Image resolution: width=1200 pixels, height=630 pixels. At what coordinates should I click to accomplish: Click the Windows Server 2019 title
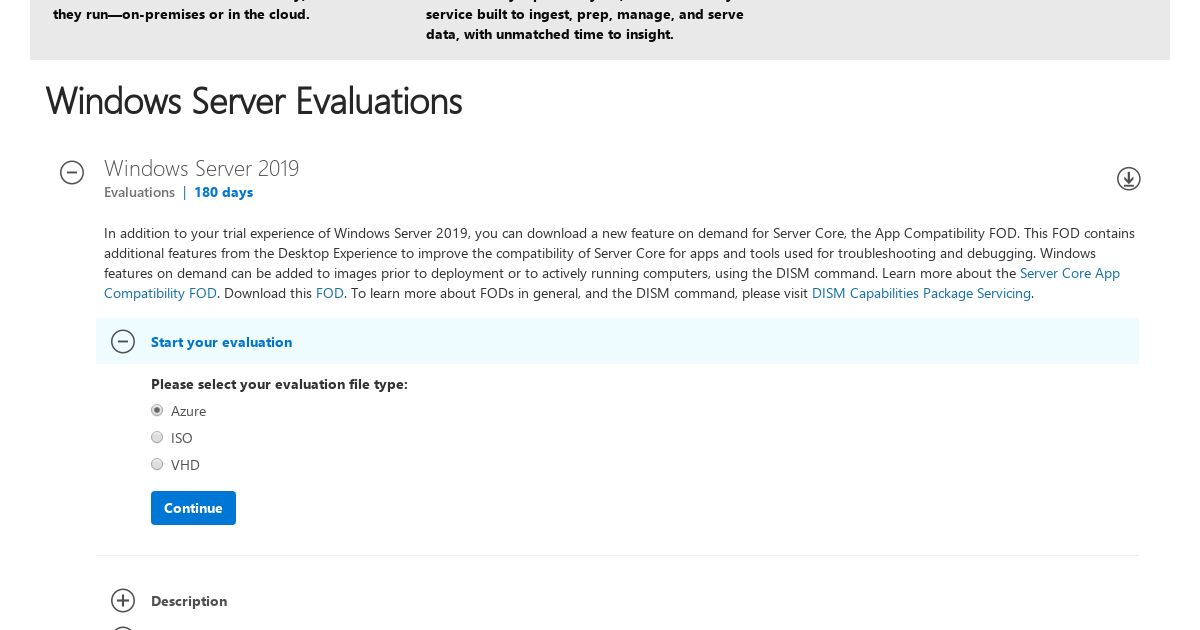(201, 168)
